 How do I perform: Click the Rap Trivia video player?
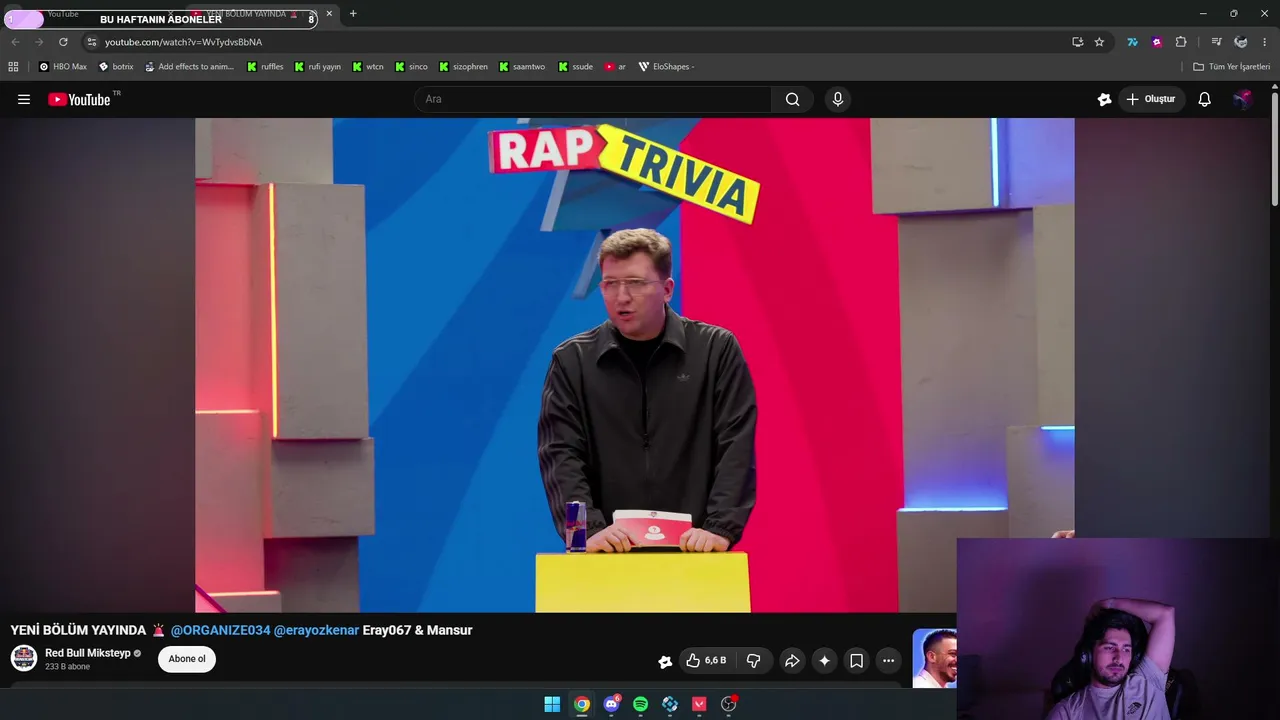(x=634, y=365)
